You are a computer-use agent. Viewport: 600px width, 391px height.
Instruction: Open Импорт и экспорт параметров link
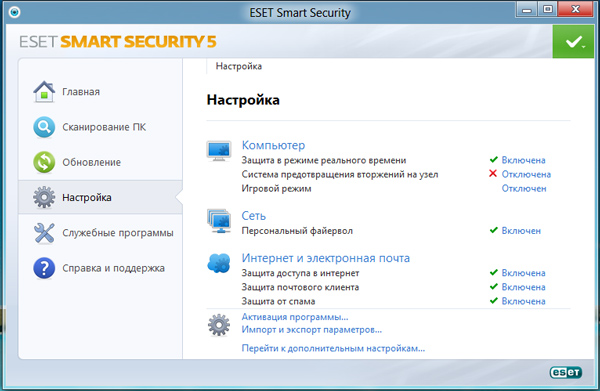(311, 330)
